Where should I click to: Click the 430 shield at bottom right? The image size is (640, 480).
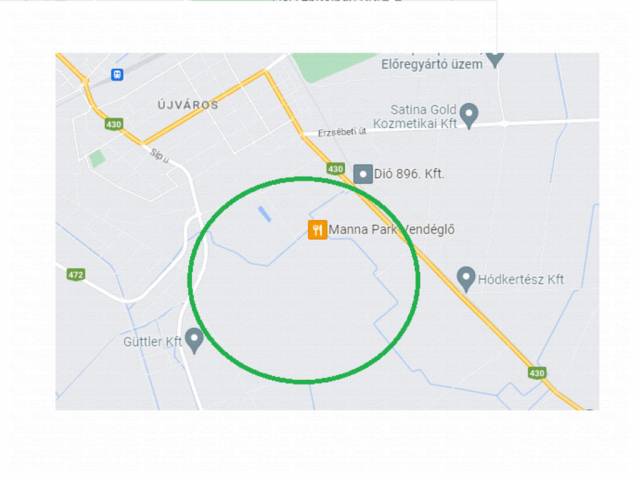click(537, 373)
